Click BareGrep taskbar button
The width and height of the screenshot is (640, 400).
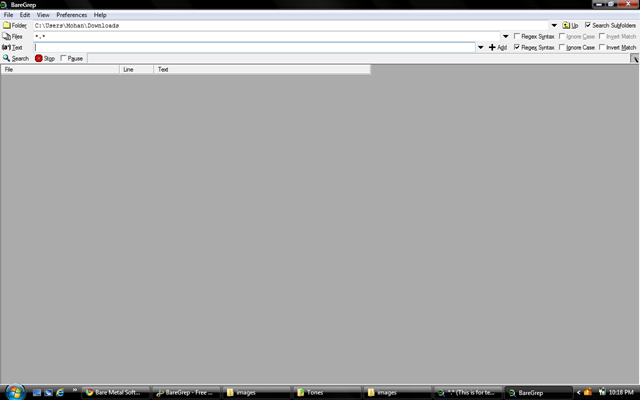pos(539,393)
